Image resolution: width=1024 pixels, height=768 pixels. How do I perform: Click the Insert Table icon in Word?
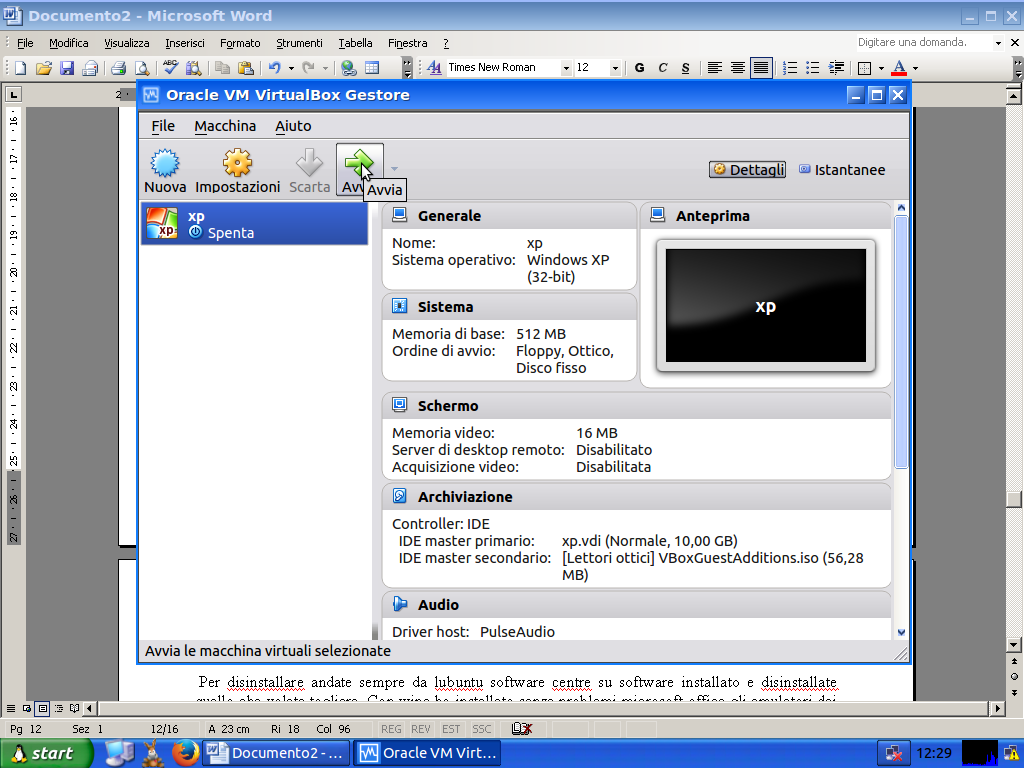372,68
